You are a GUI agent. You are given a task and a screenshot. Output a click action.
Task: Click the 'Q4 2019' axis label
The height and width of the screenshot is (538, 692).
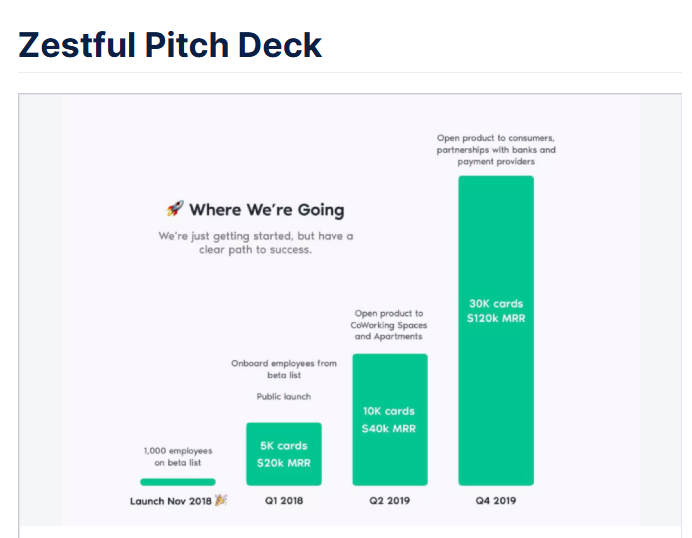click(496, 500)
